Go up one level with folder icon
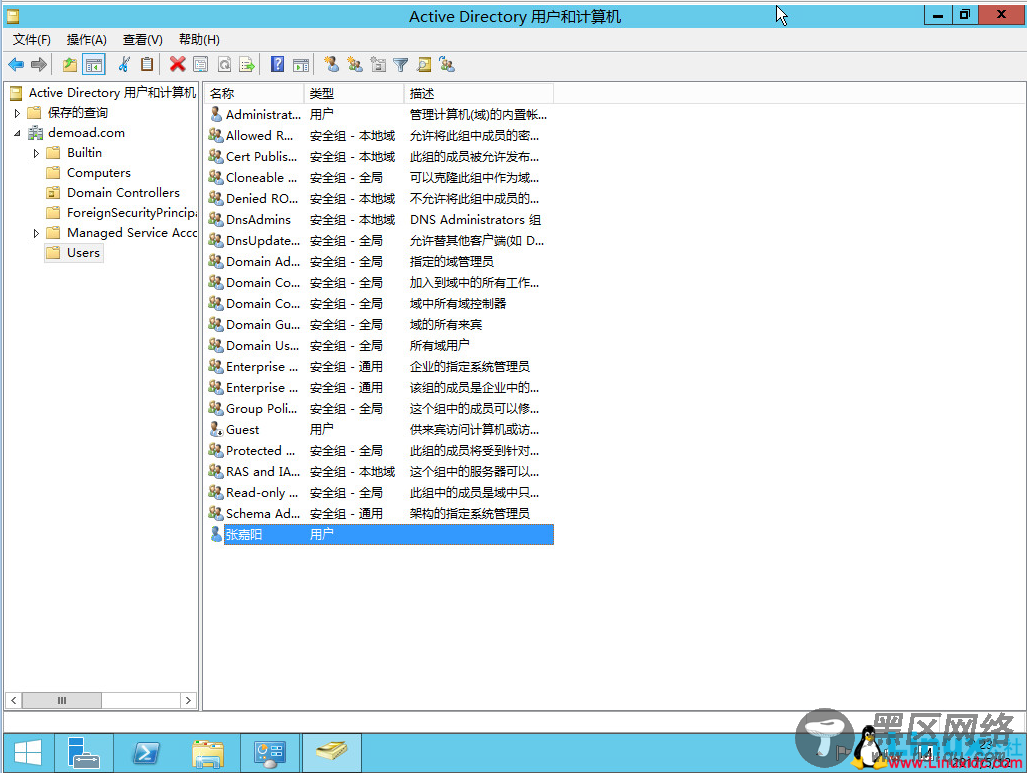 pyautogui.click(x=69, y=64)
